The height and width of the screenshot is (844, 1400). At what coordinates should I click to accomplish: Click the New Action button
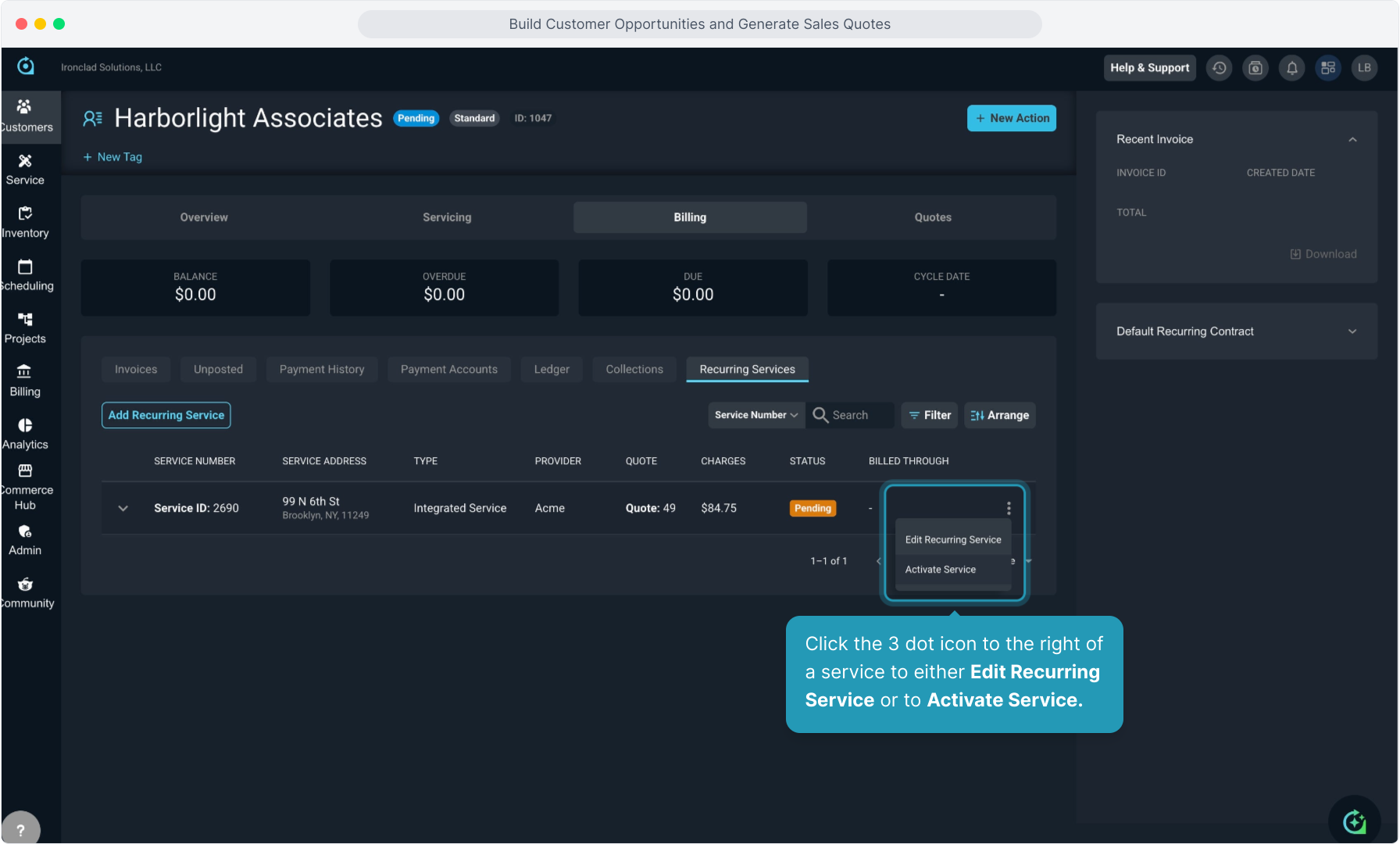[x=1011, y=118]
